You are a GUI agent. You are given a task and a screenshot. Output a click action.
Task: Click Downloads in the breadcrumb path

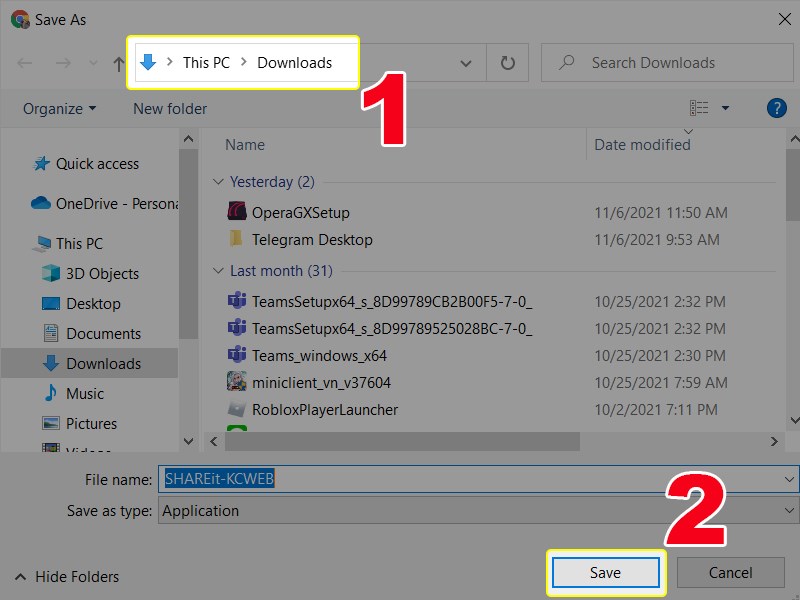296,62
